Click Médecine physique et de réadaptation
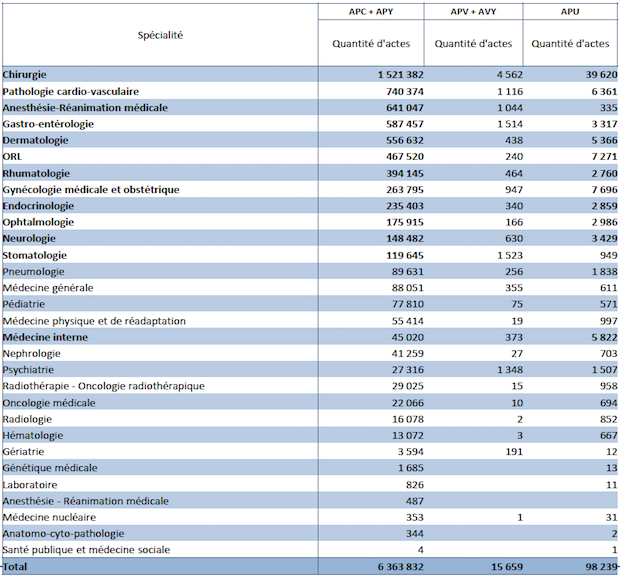 click(94, 321)
